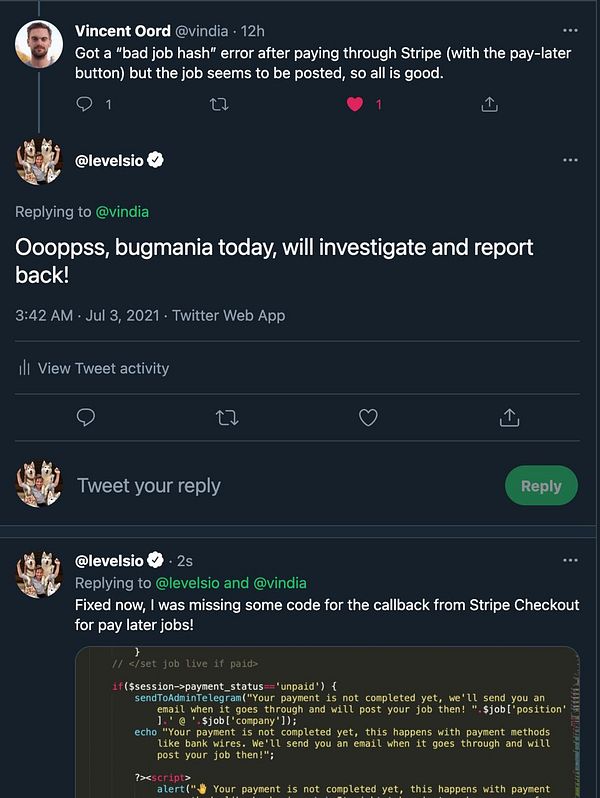
Task: Open View Tweet activity
Action: tap(103, 368)
